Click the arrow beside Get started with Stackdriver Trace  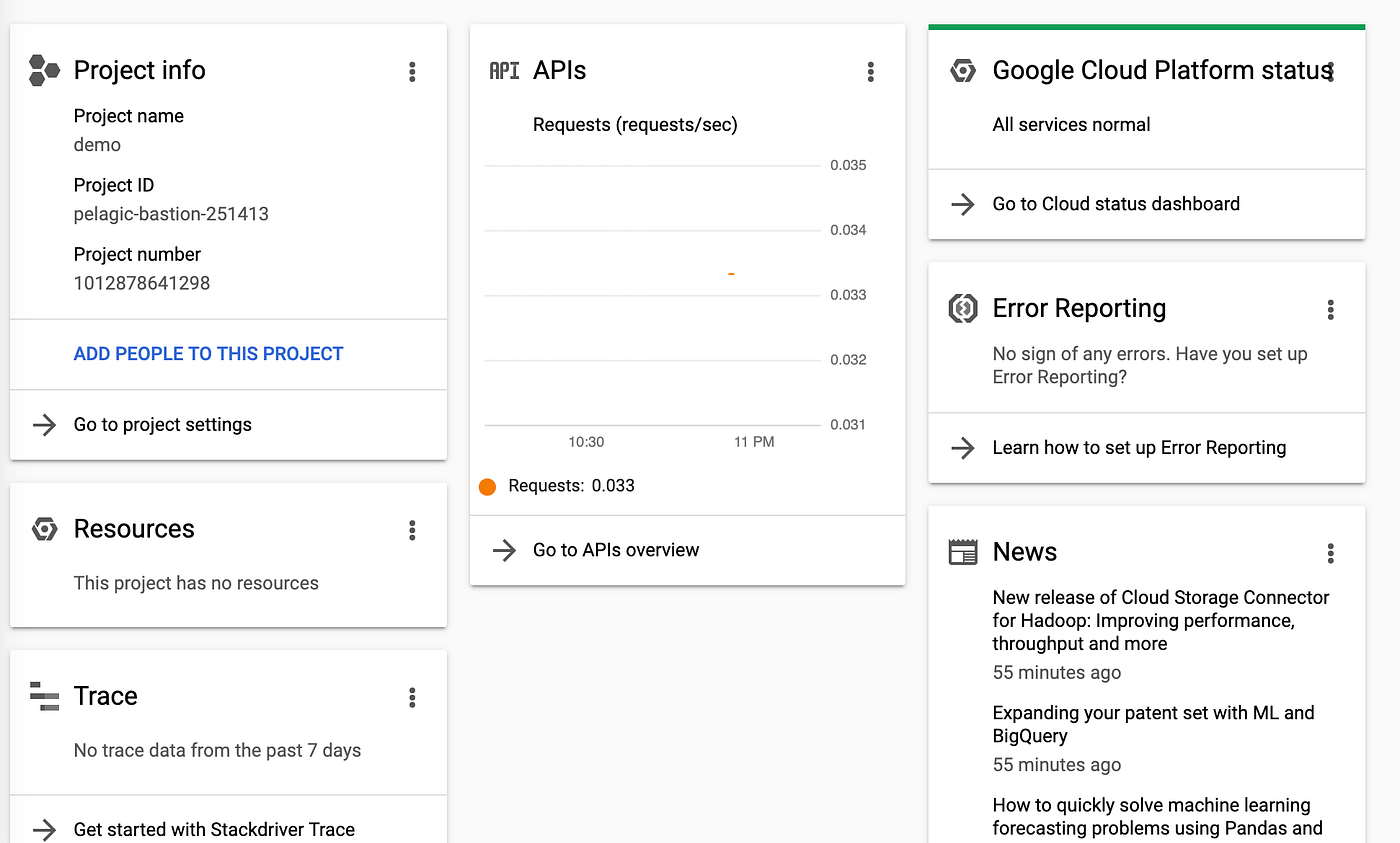tap(42, 829)
